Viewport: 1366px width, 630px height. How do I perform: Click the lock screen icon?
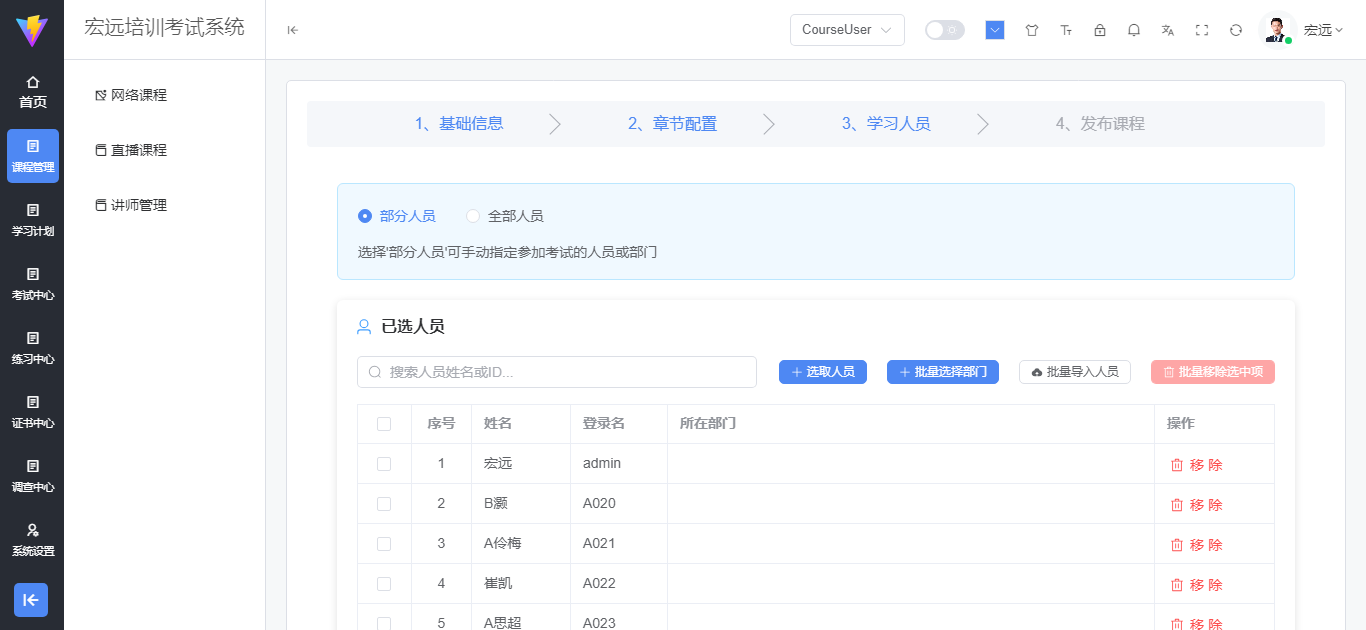click(1100, 30)
